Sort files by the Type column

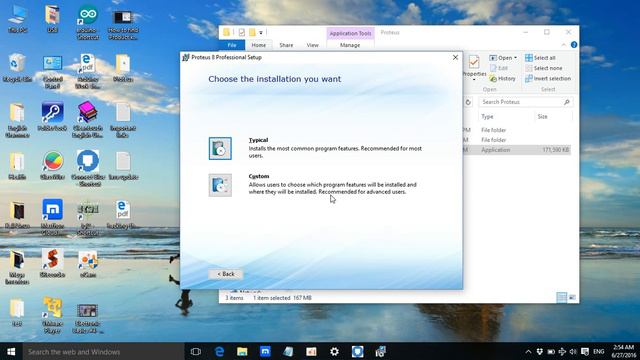coord(487,117)
